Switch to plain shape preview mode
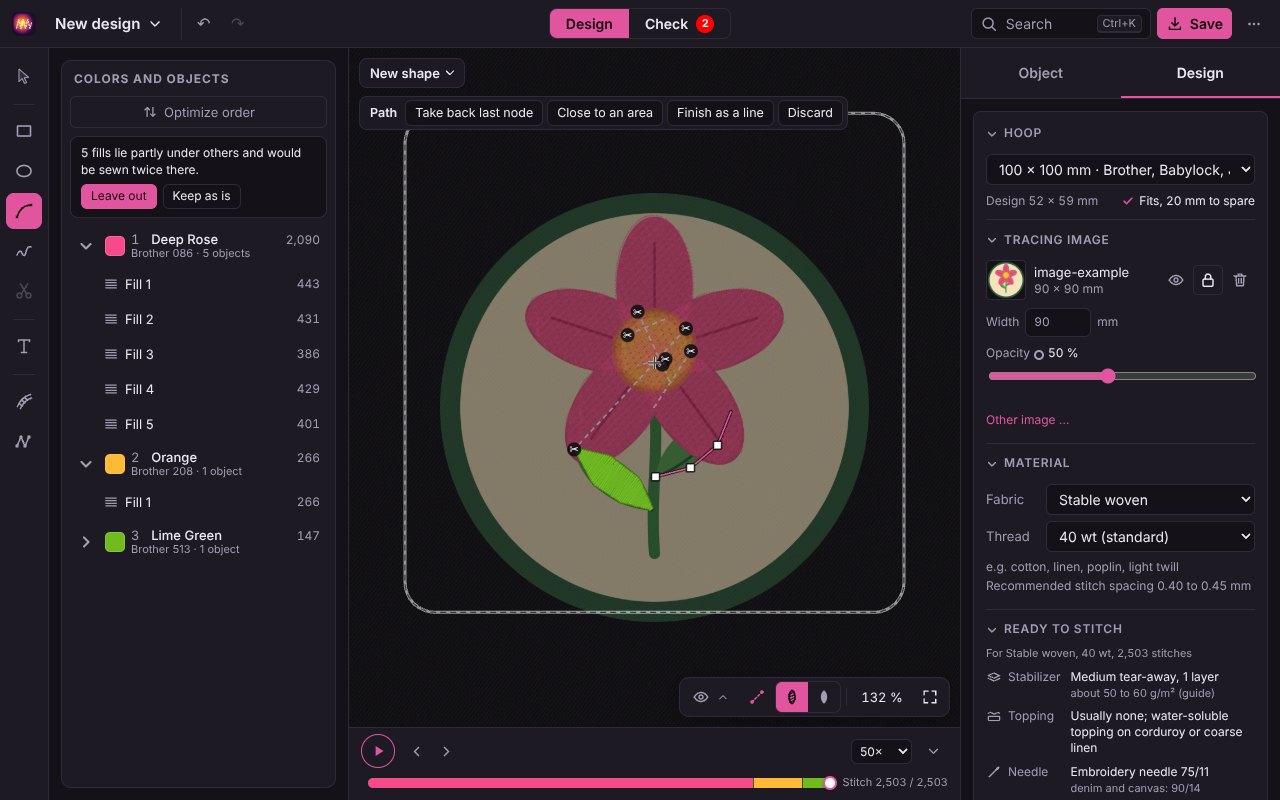1280x800 pixels. [824, 697]
